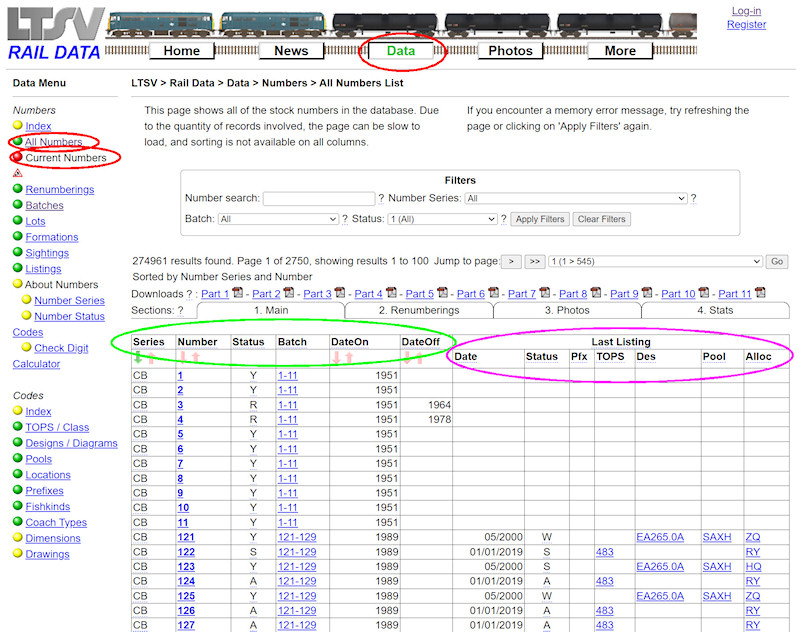Open the Photos menu in top navigation
The height and width of the screenshot is (632, 800).
click(x=510, y=51)
